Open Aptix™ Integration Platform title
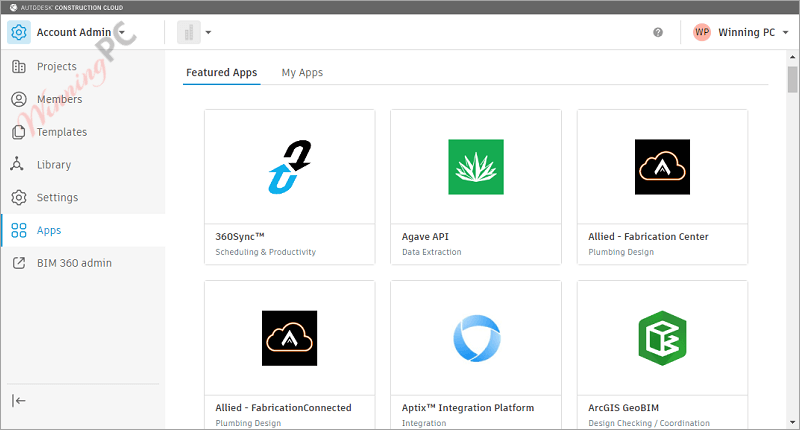This screenshot has height=430, width=800. [468, 408]
